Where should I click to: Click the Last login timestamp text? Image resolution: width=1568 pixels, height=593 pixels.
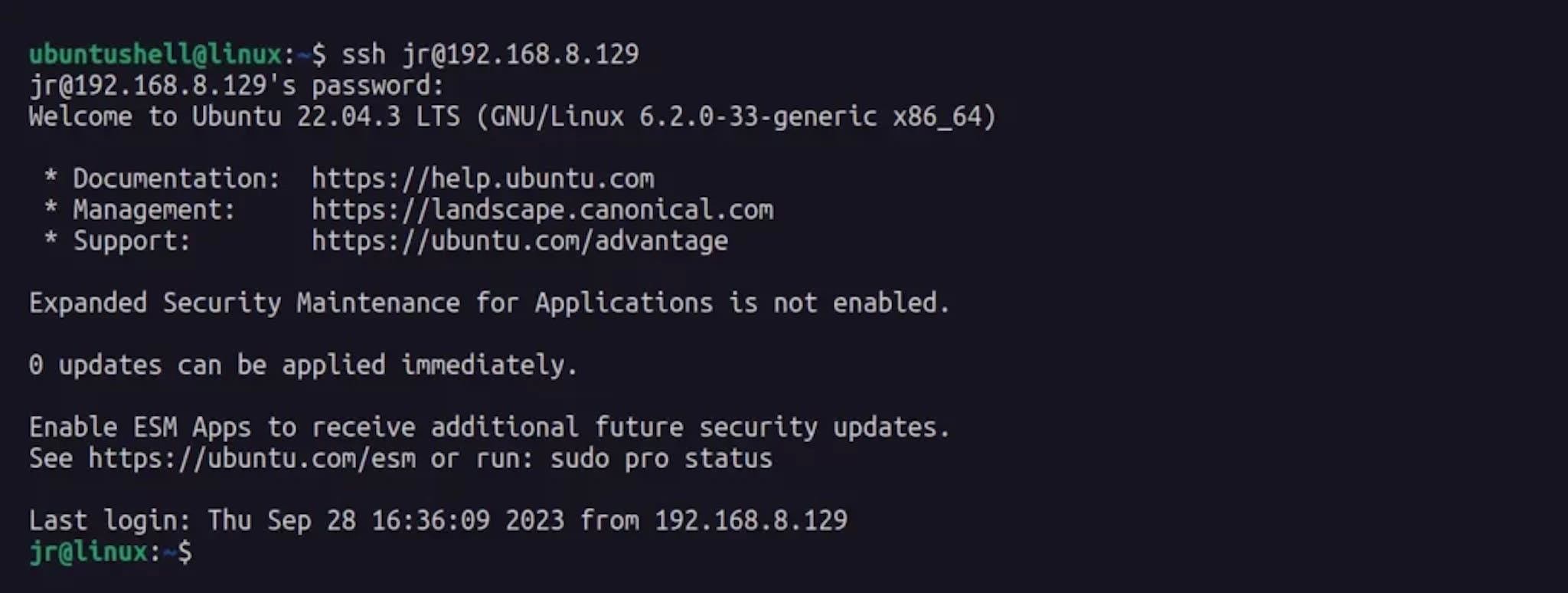point(386,520)
